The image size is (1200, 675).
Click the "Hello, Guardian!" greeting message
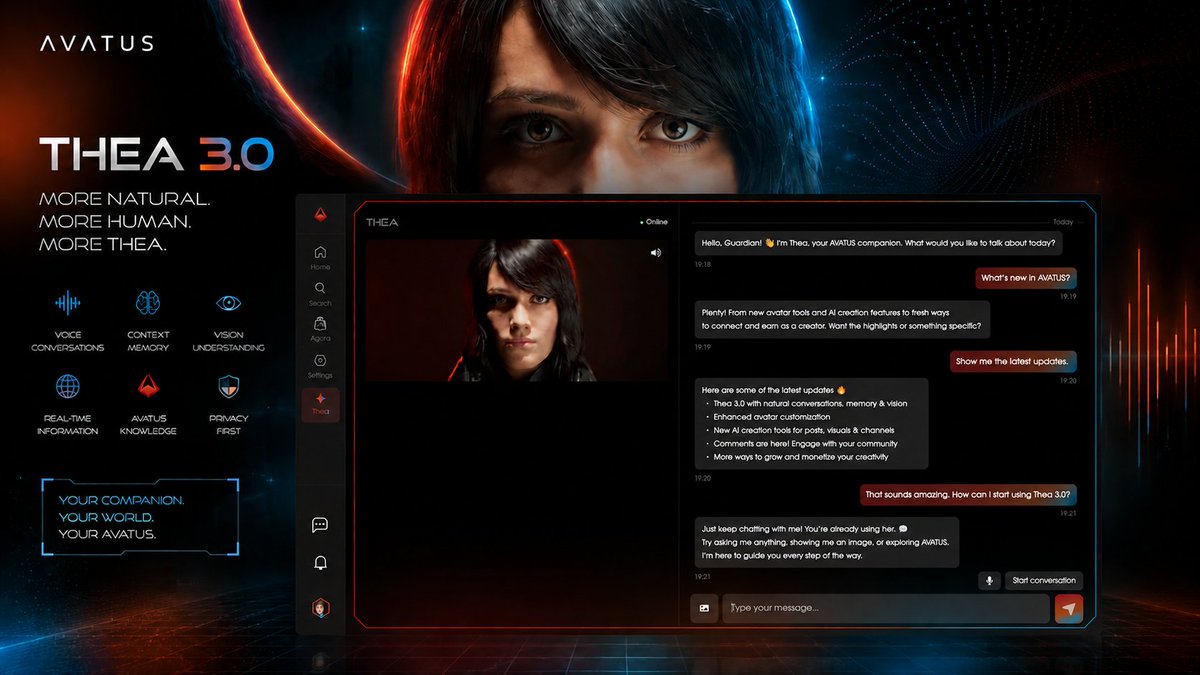881,243
